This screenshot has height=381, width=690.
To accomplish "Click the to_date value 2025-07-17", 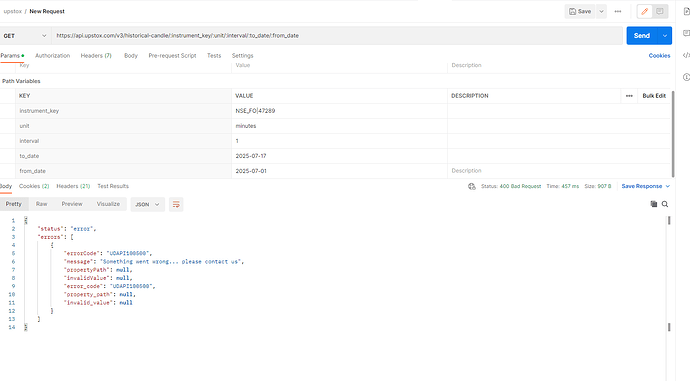I will pos(251,156).
